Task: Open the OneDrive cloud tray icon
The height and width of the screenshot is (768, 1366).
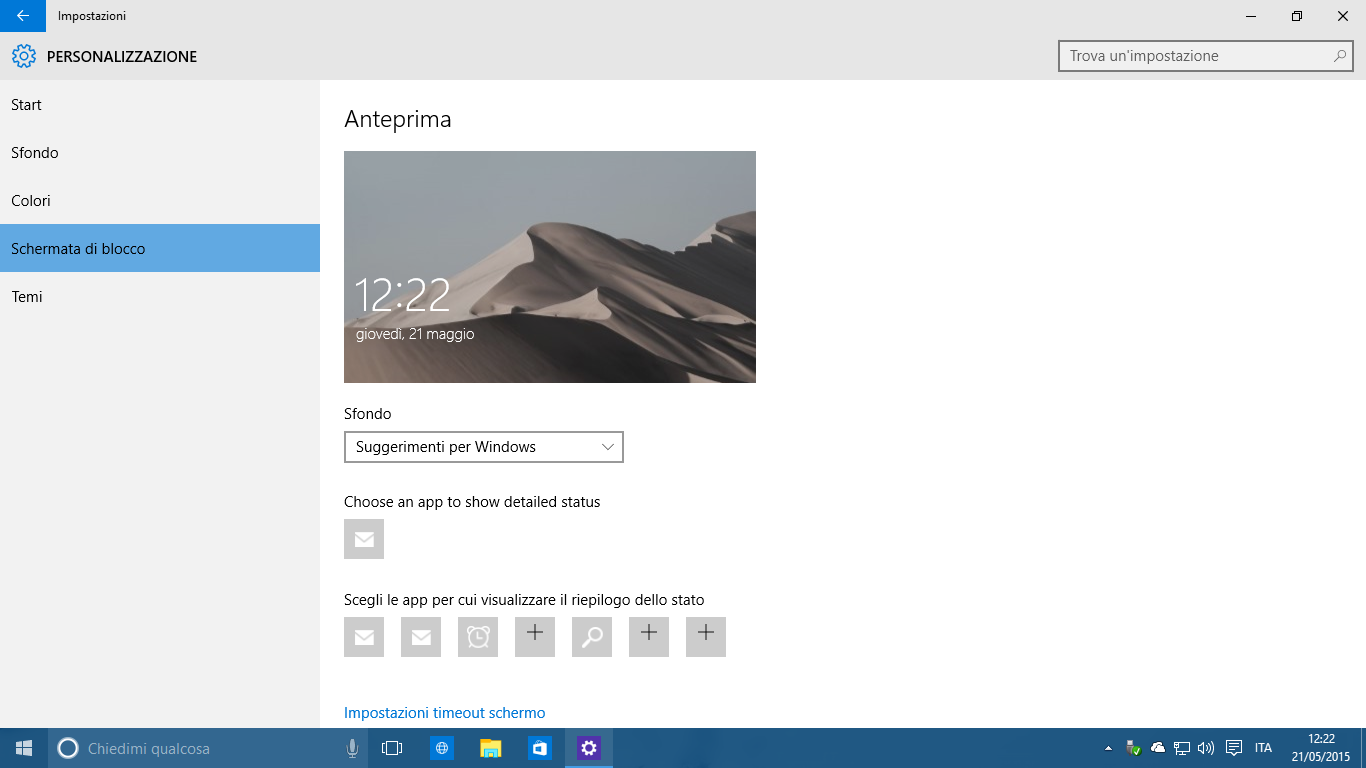Action: click(1158, 748)
